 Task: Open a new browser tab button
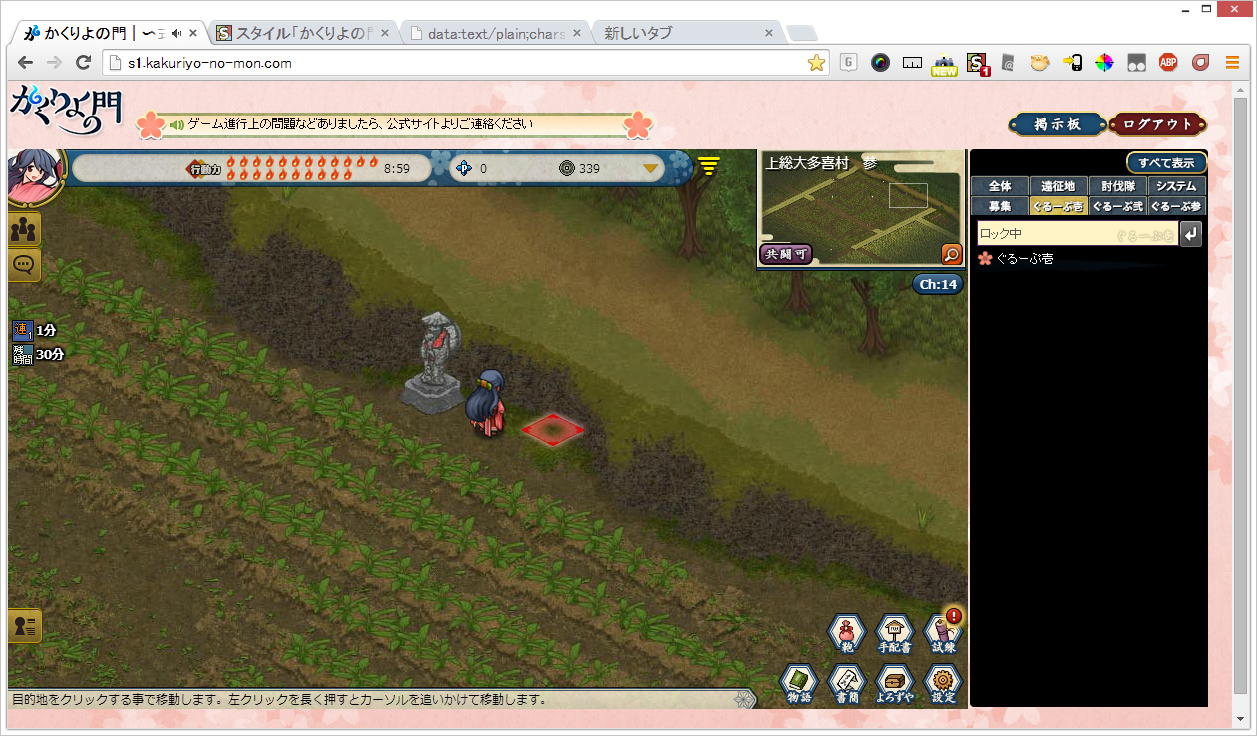(x=801, y=34)
